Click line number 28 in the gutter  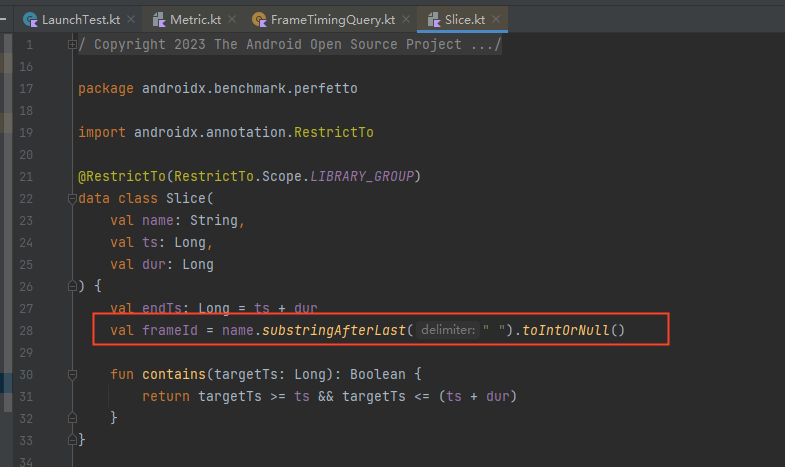click(x=27, y=330)
